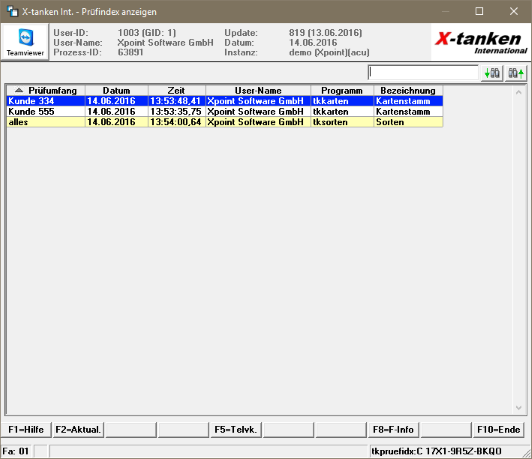
Task: Sort by Prüfumfang column arrow
Action: [x=19, y=90]
